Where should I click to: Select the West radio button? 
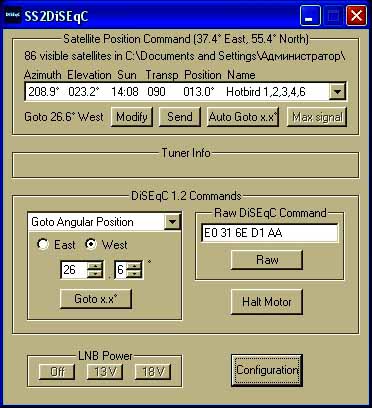click(91, 245)
